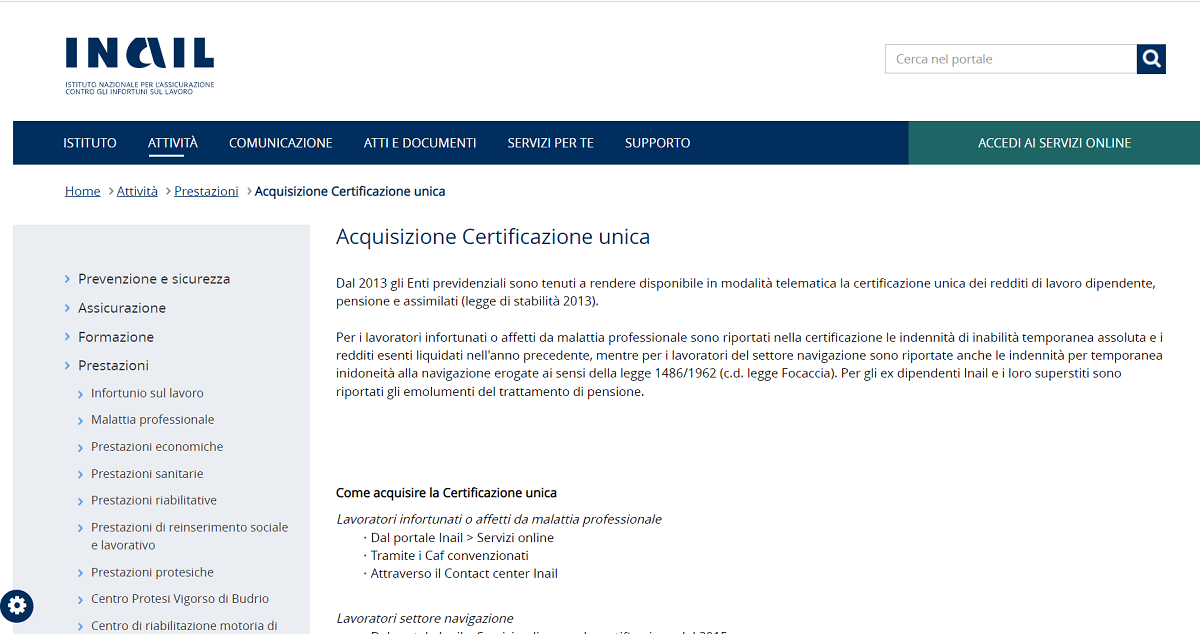Viewport: 1200px width, 634px height.
Task: Expand the Formazione section
Action: [114, 336]
